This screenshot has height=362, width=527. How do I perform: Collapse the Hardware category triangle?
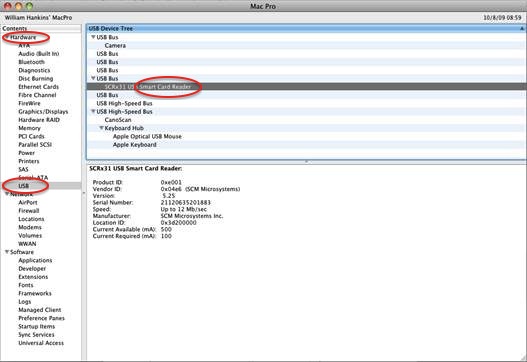coord(7,37)
